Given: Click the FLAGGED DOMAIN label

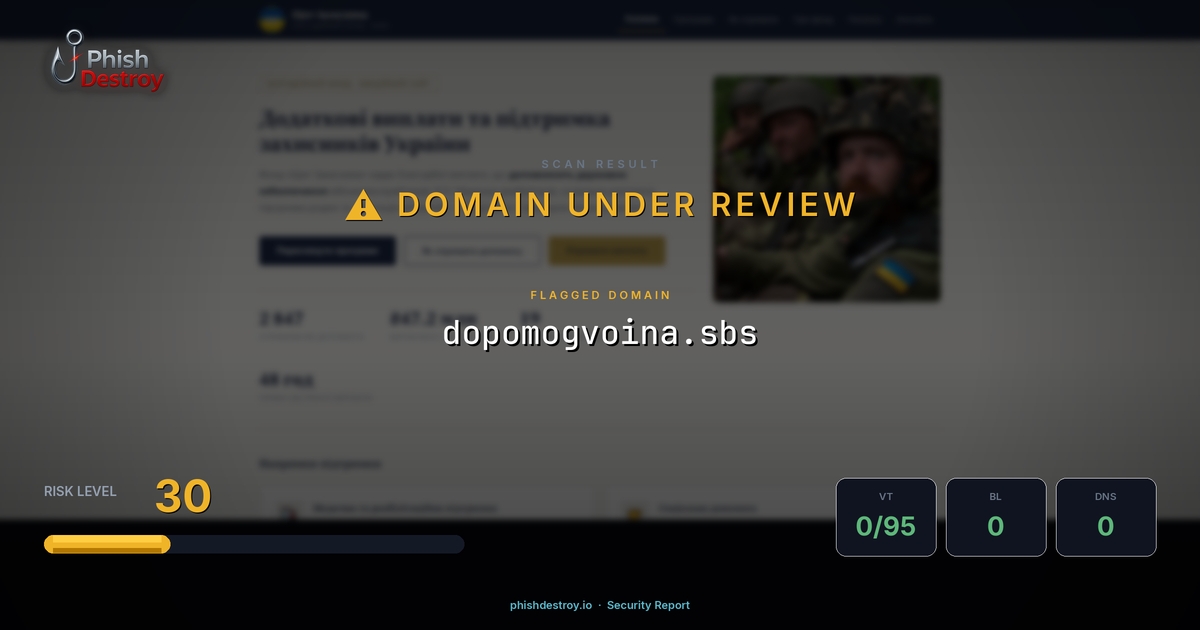Looking at the screenshot, I should click(x=600, y=295).
